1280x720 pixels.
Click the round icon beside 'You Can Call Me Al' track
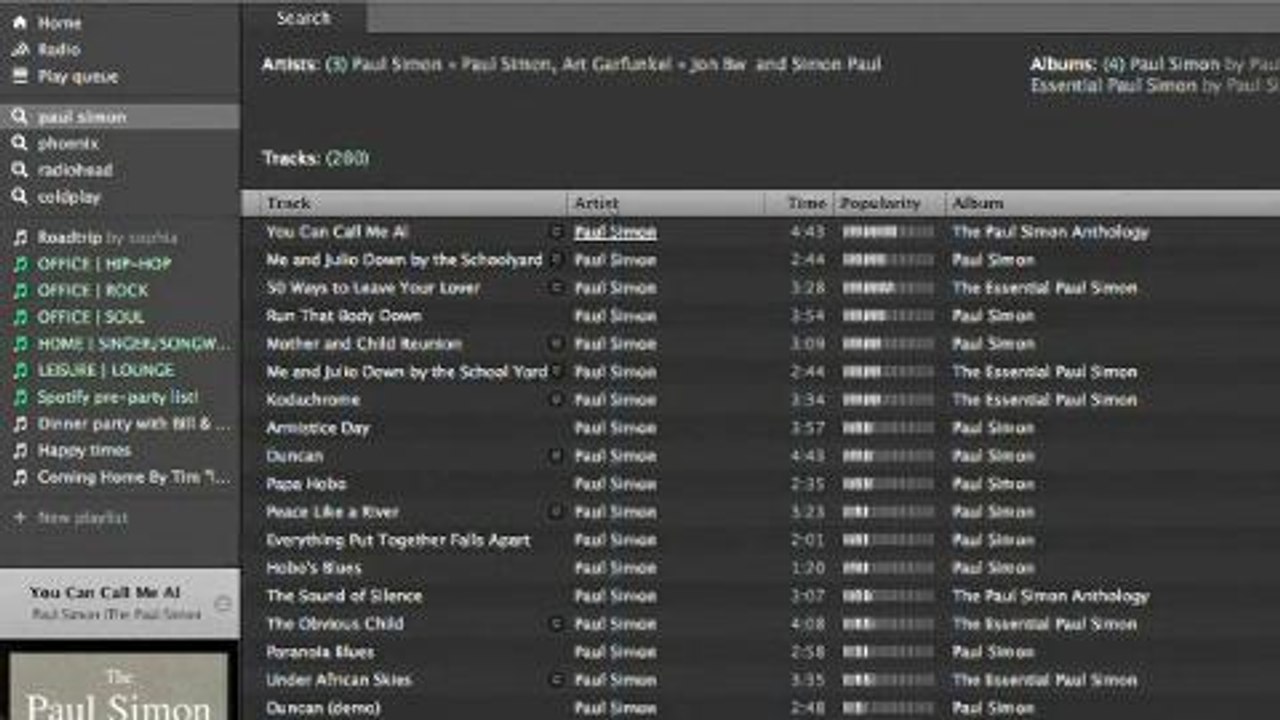pyautogui.click(x=557, y=232)
